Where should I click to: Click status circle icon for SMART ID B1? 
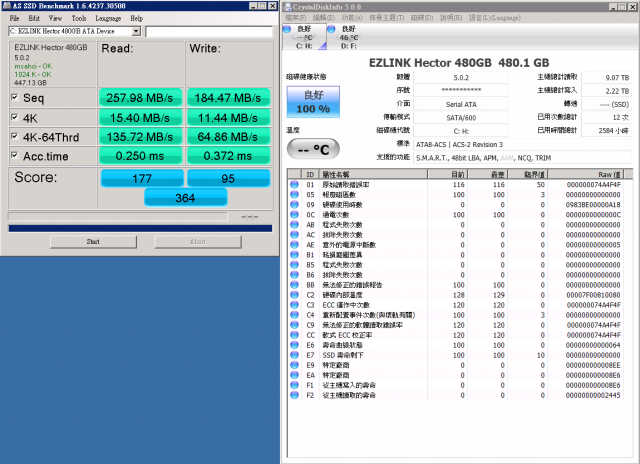(x=294, y=255)
